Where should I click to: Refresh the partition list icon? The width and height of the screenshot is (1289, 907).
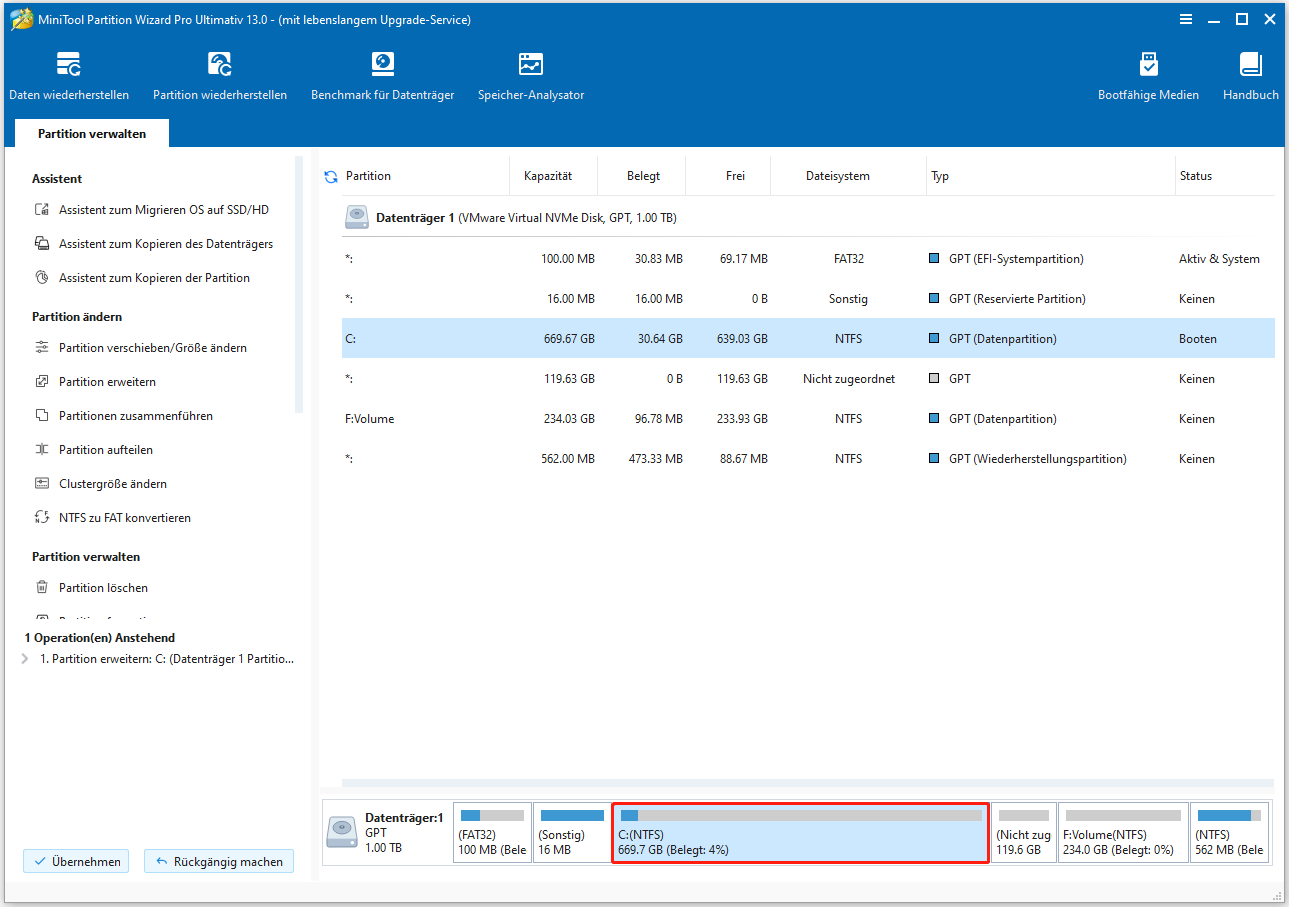[x=331, y=177]
